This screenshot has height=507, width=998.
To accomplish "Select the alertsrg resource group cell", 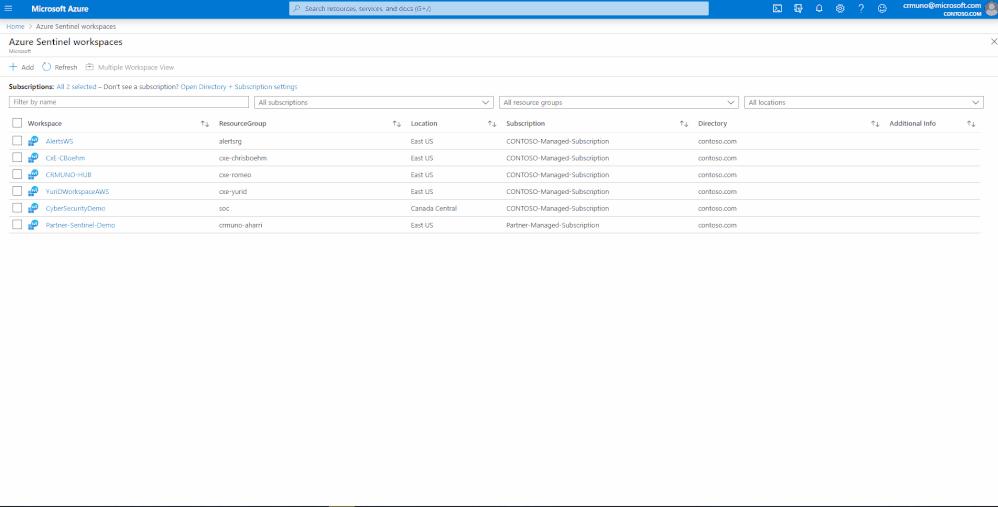I will [x=230, y=141].
